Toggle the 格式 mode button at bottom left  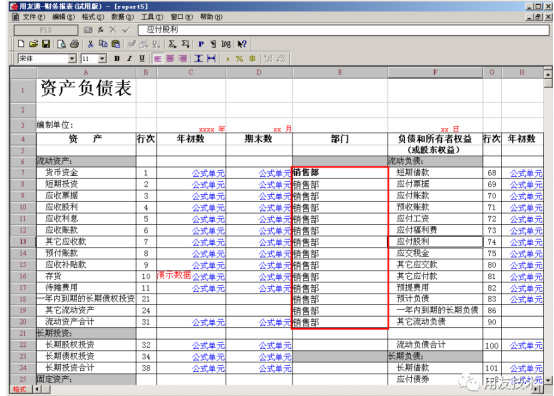(x=20, y=389)
